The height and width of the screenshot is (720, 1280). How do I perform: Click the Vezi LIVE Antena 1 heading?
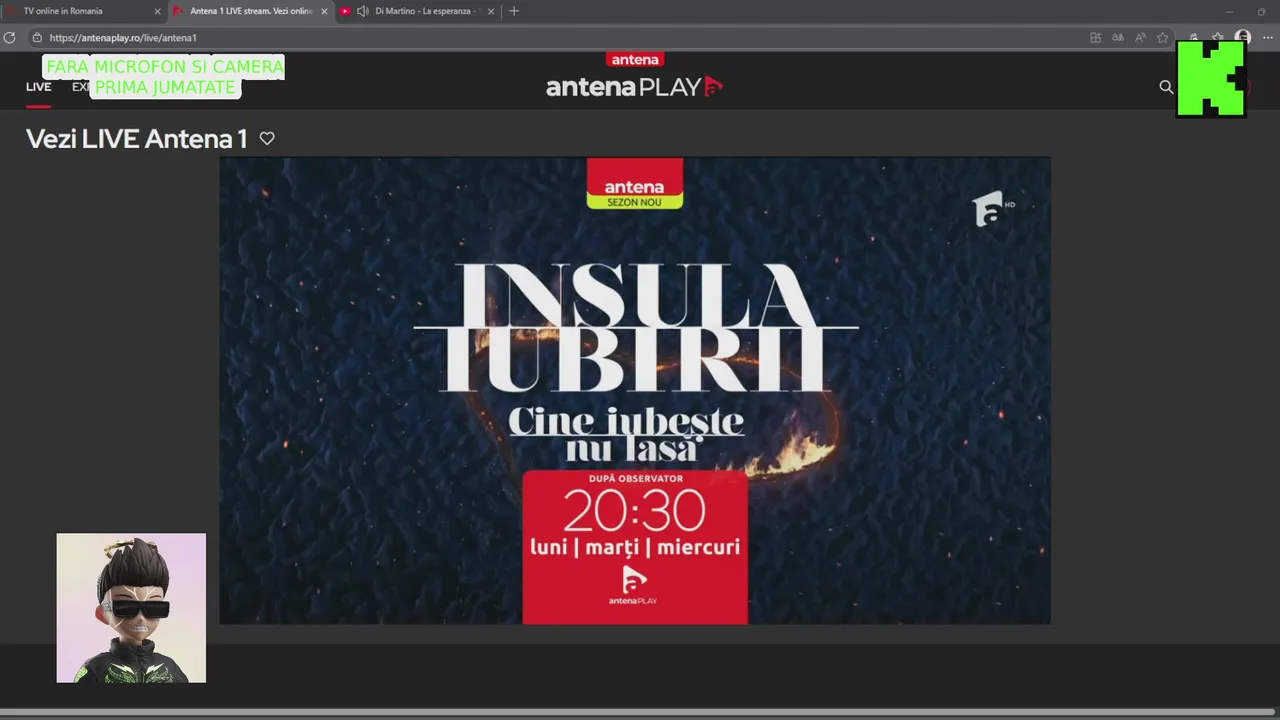[x=136, y=139]
